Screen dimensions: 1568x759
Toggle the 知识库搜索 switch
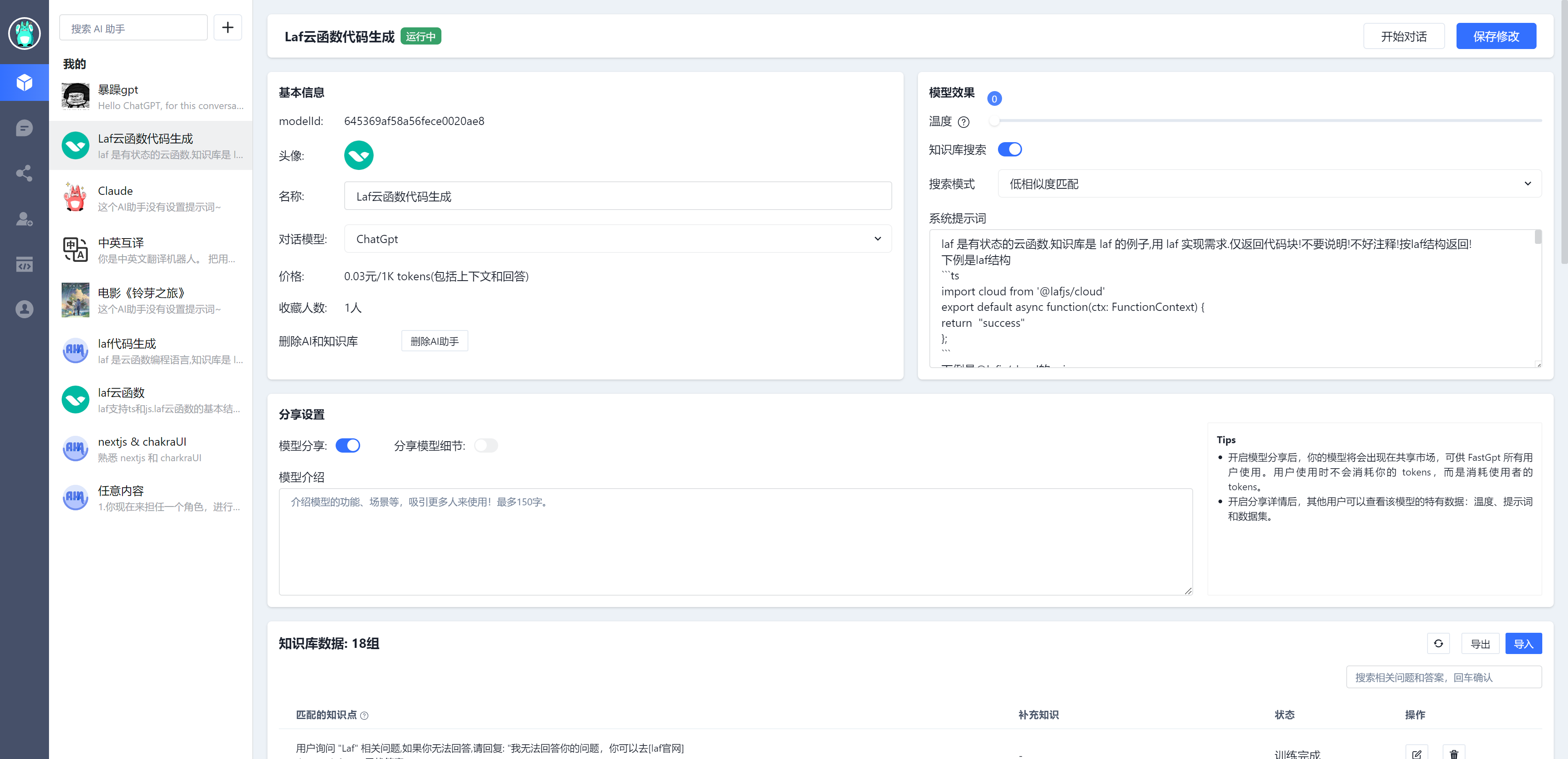click(1010, 149)
